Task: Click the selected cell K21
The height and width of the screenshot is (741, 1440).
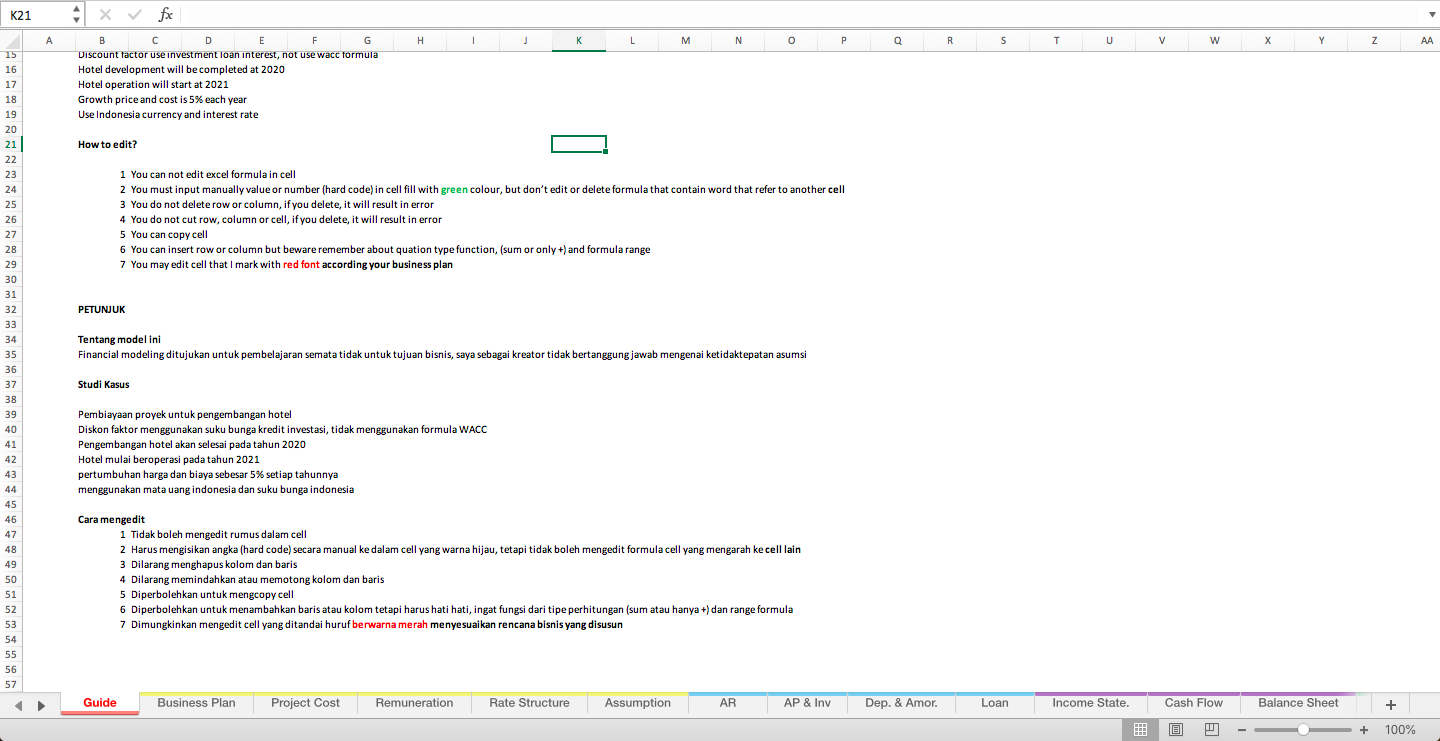Action: click(x=579, y=144)
